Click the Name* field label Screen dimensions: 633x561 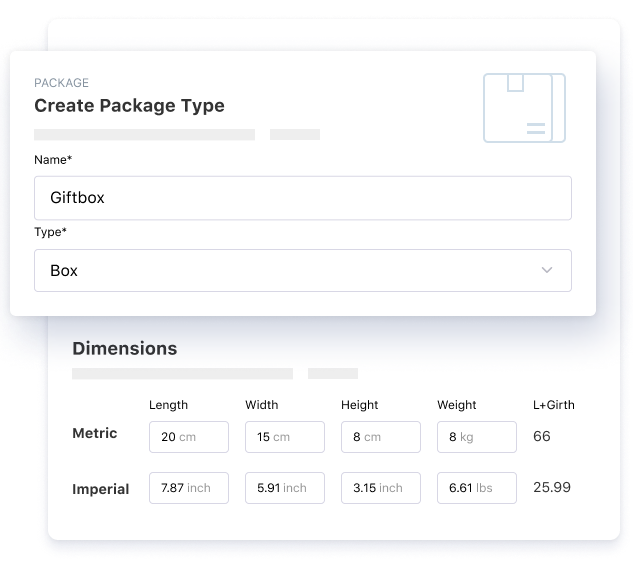pos(53,160)
